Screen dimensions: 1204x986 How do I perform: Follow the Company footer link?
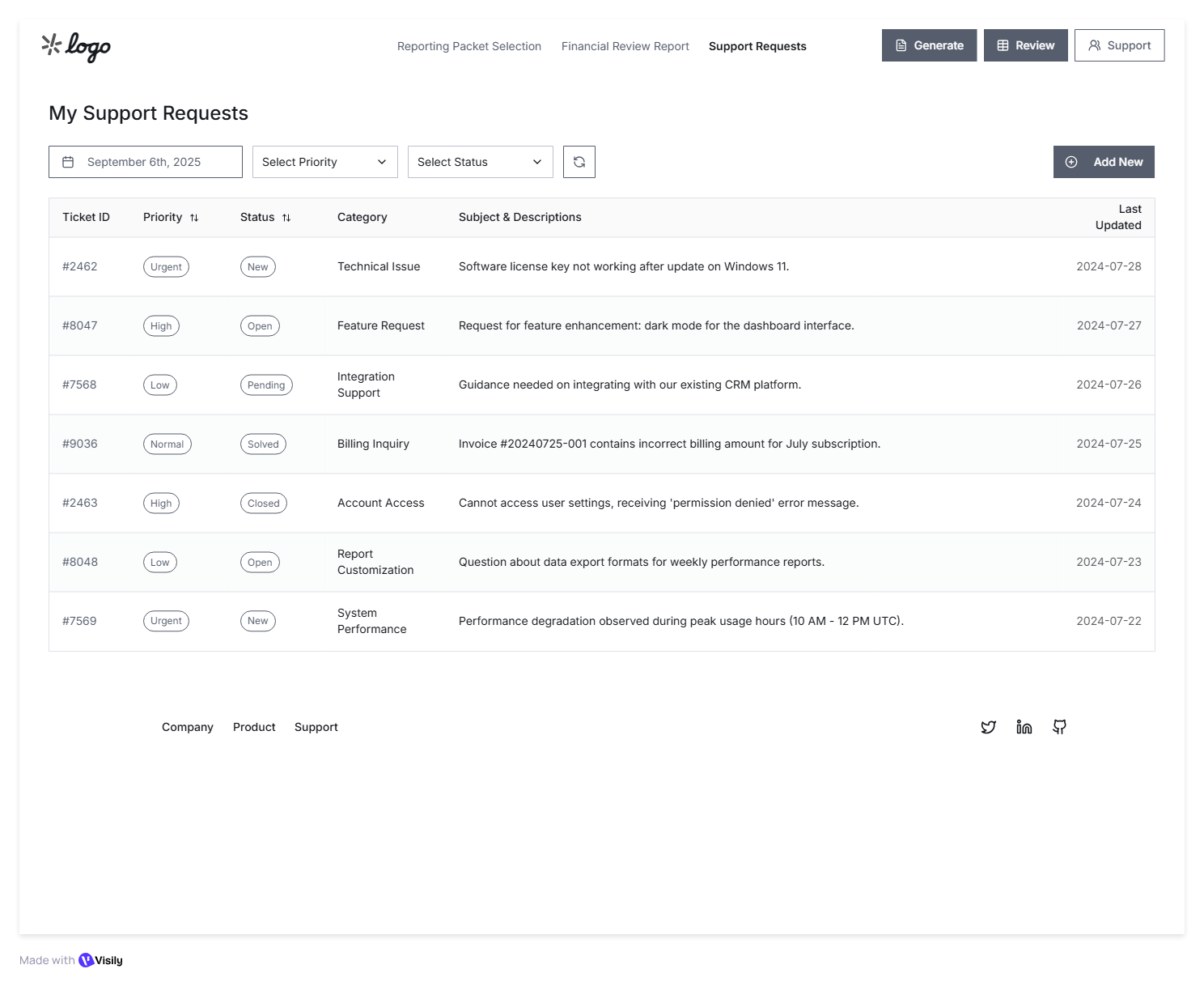[187, 727]
